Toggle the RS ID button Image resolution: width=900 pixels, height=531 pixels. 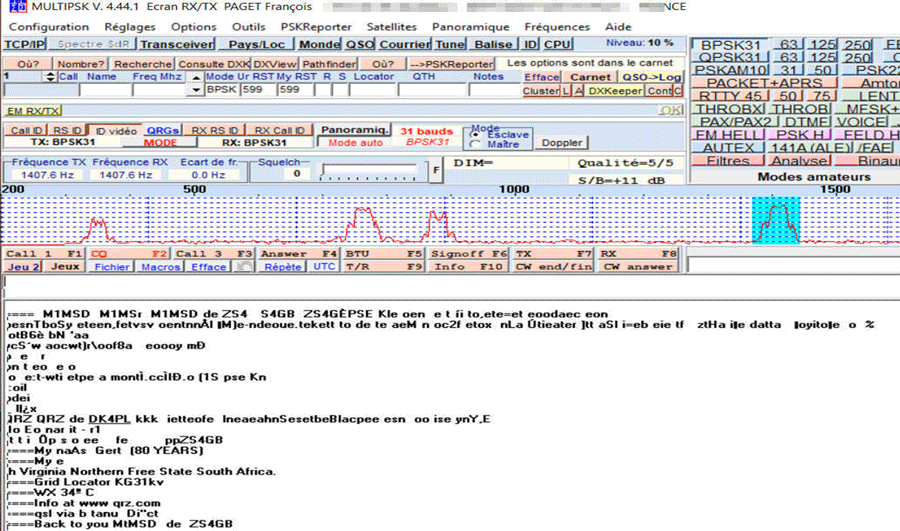coord(67,131)
